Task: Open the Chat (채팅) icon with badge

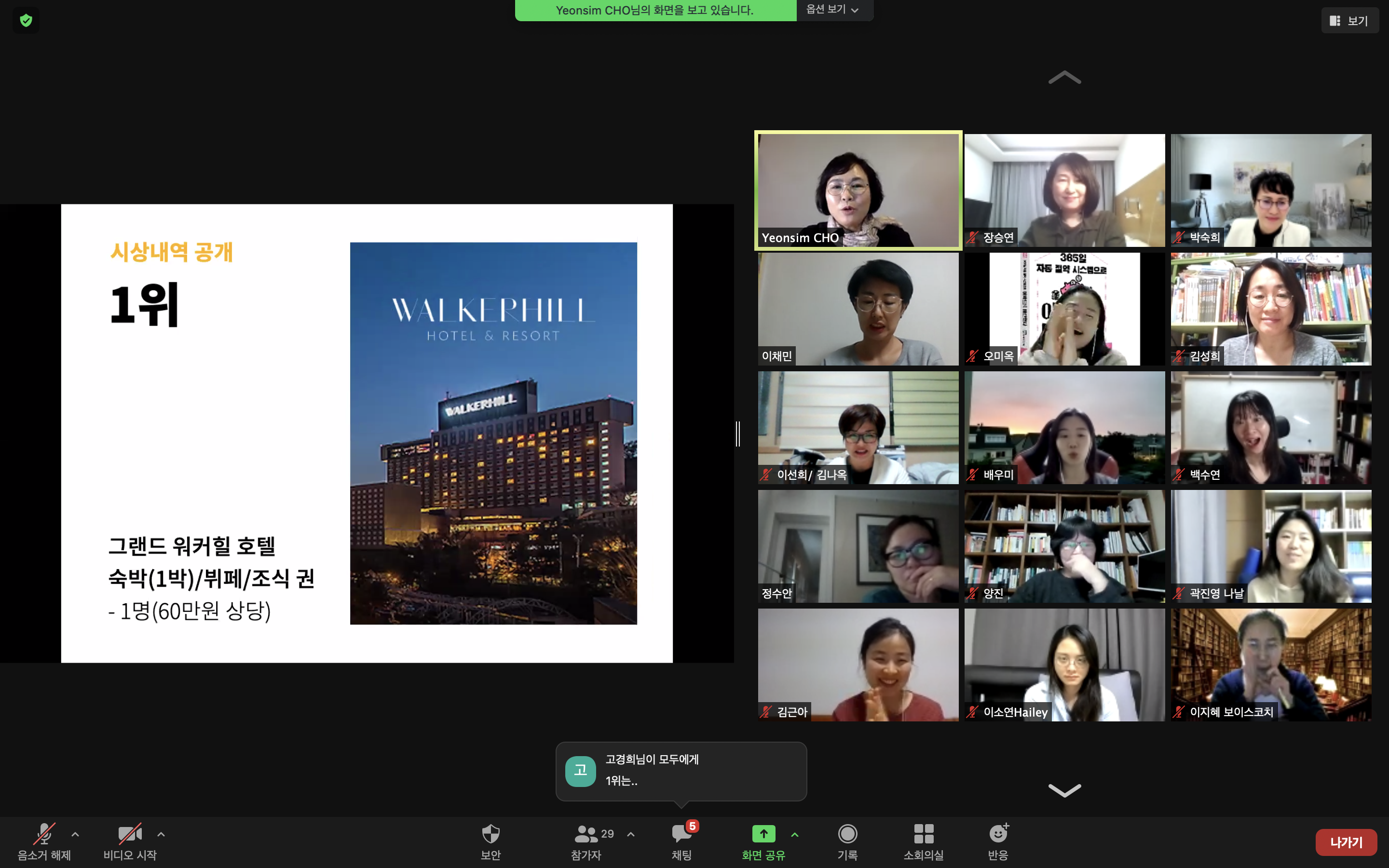Action: [x=681, y=834]
